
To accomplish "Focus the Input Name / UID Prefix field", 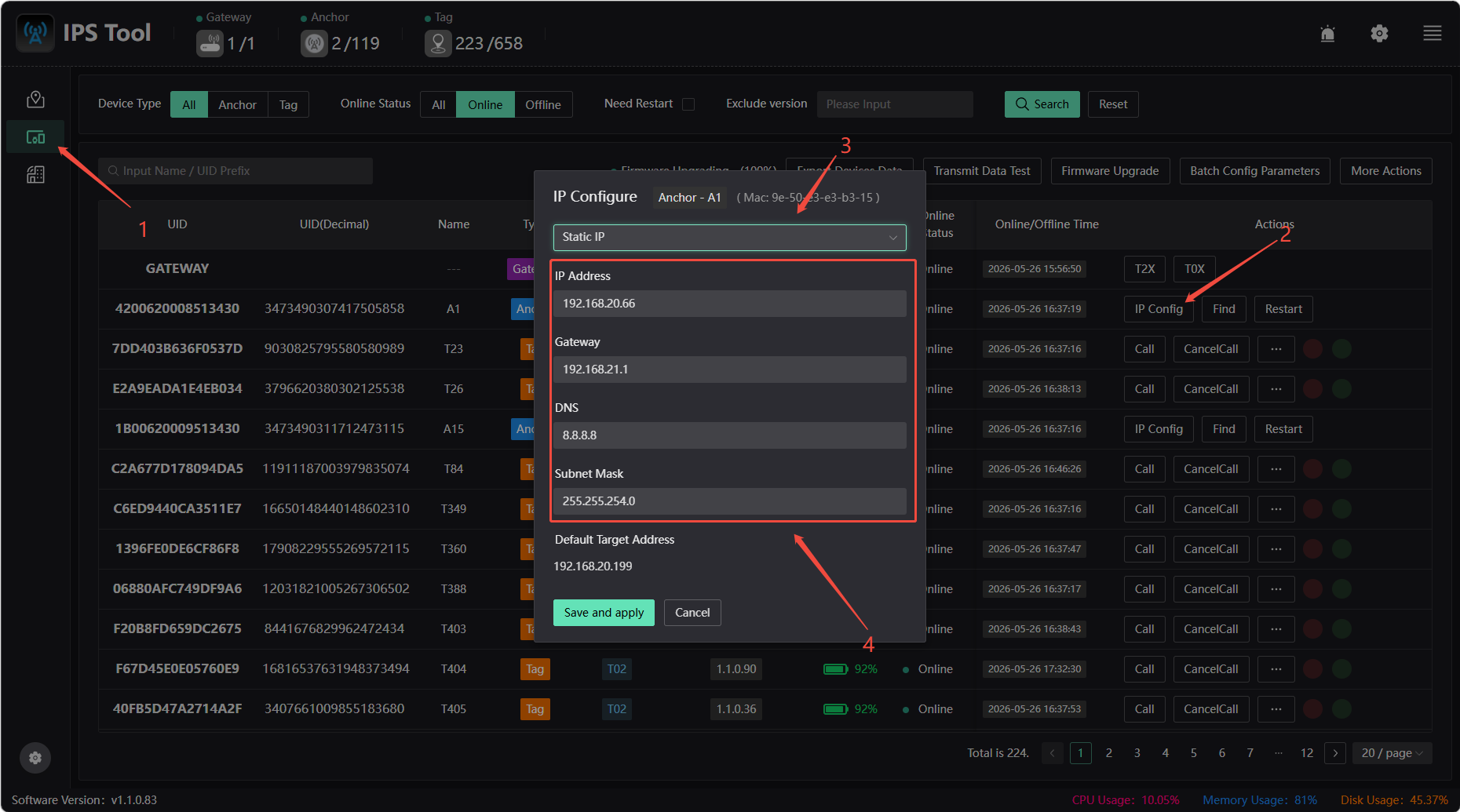I will pyautogui.click(x=235, y=170).
